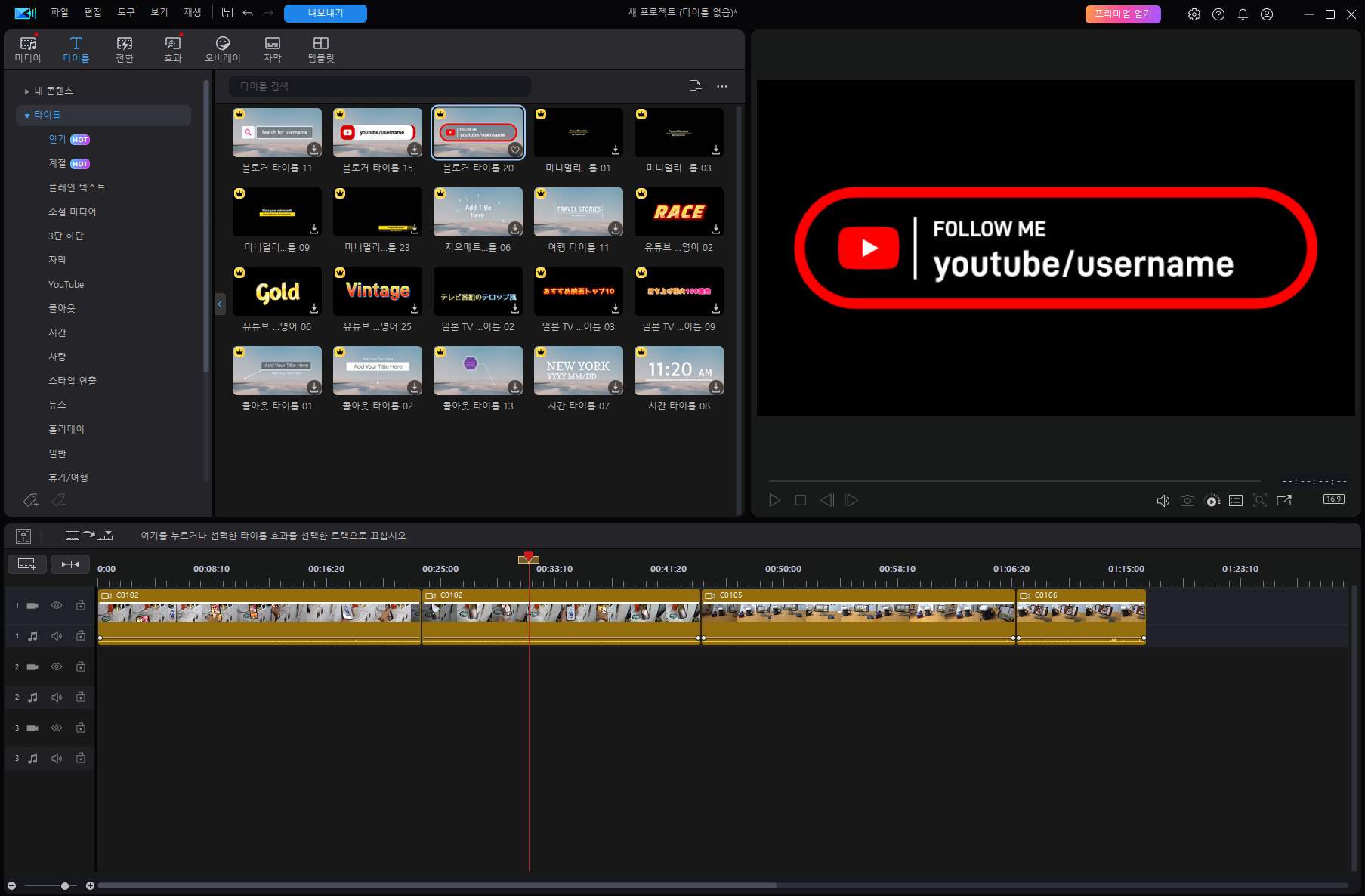Select the Vintage 유튜브 영어 25 thumbnail
The image size is (1365, 896).
click(378, 292)
